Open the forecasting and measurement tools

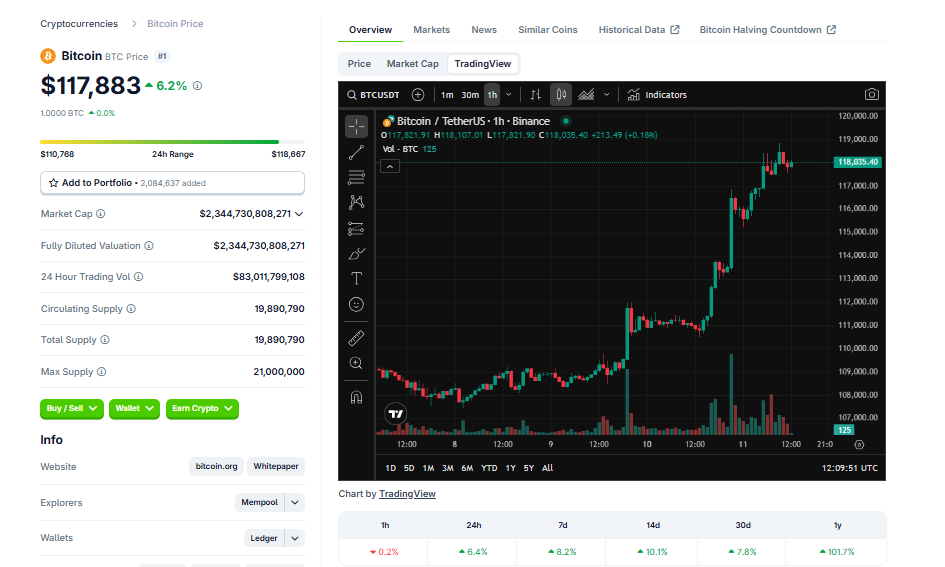click(x=356, y=228)
